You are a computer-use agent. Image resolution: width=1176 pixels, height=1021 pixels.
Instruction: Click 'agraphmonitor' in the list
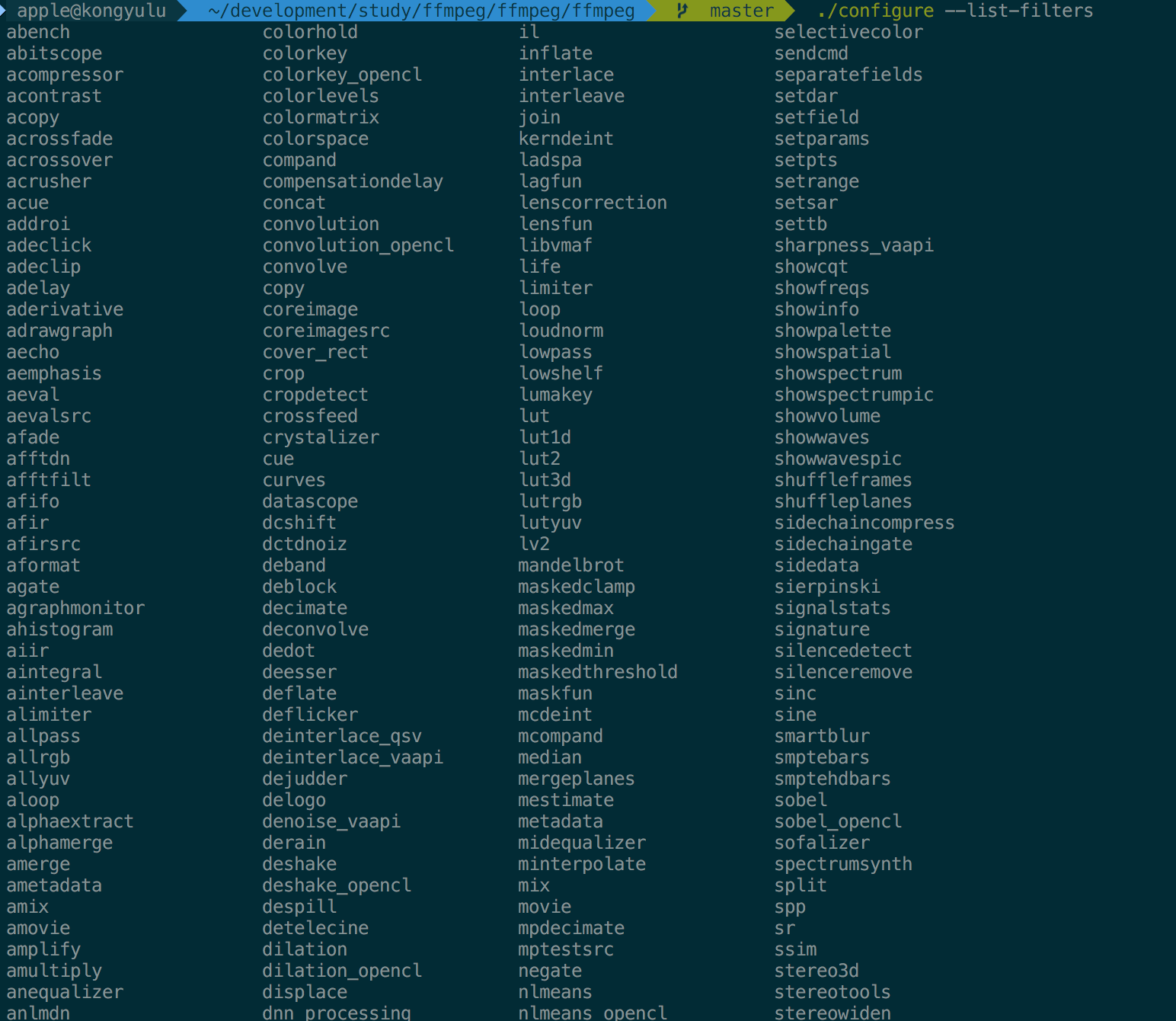[x=75, y=608]
